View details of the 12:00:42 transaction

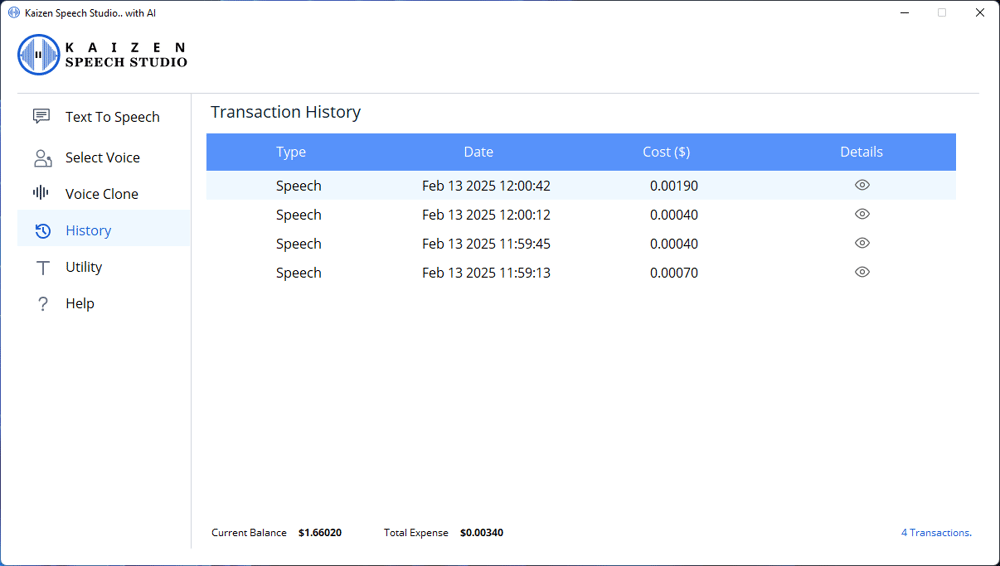(862, 185)
